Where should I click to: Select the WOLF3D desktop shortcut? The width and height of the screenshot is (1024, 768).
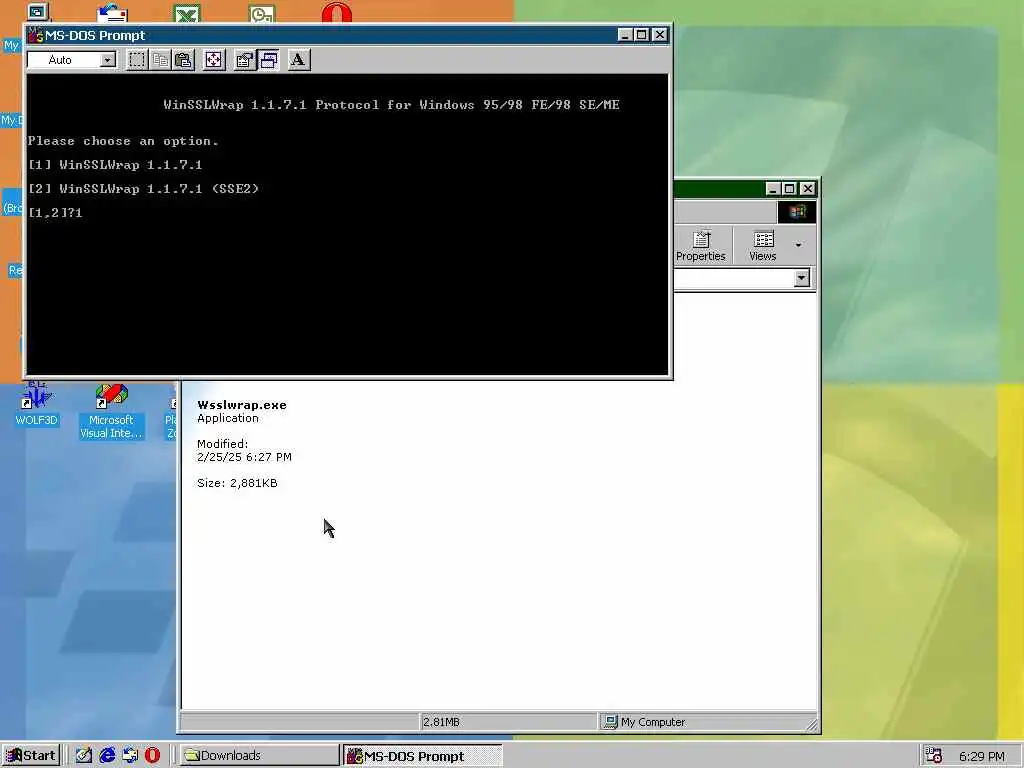37,405
